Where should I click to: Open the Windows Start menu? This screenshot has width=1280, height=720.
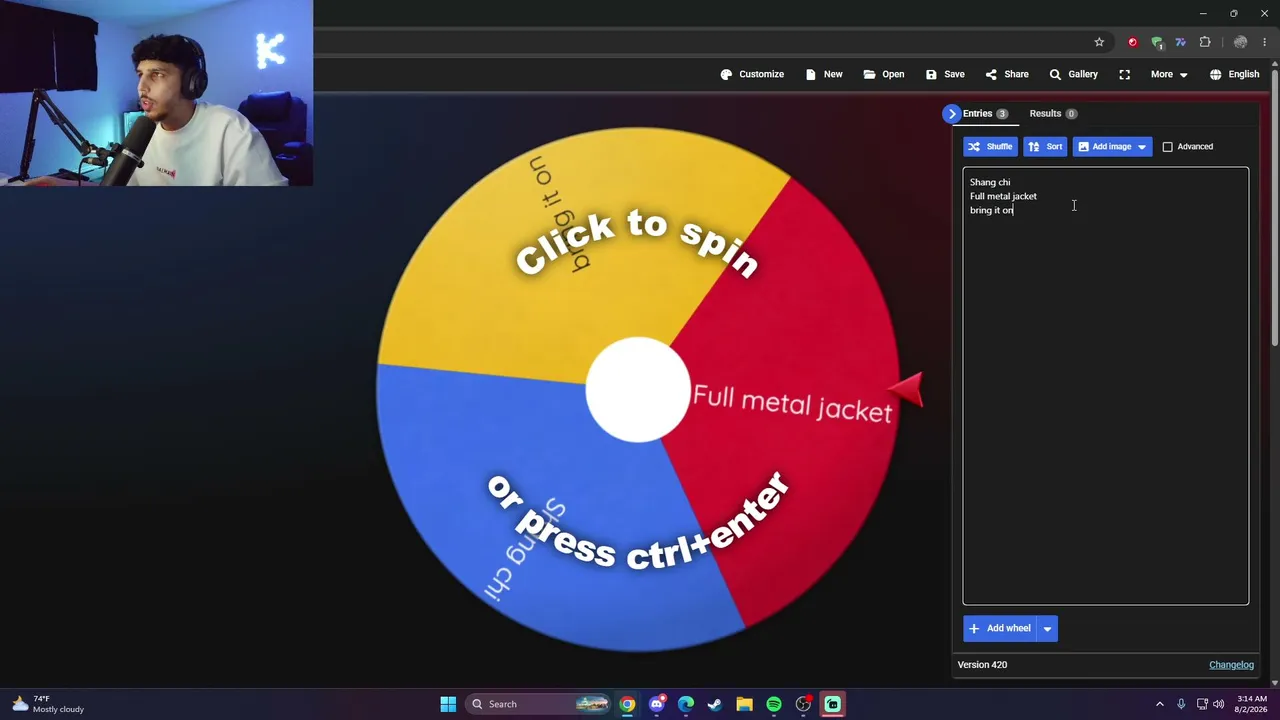click(448, 704)
